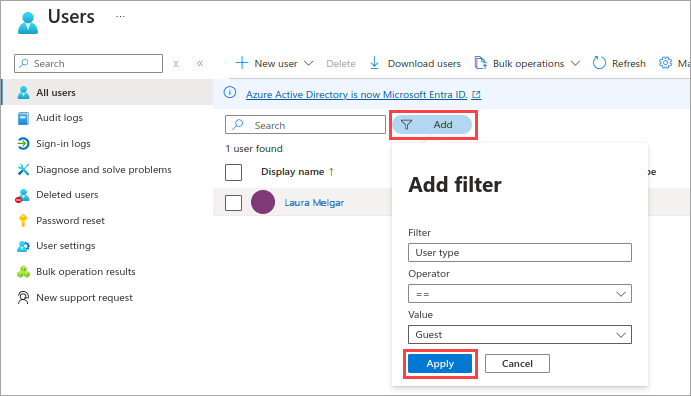Click Cancel in the Add filter panel

click(517, 363)
